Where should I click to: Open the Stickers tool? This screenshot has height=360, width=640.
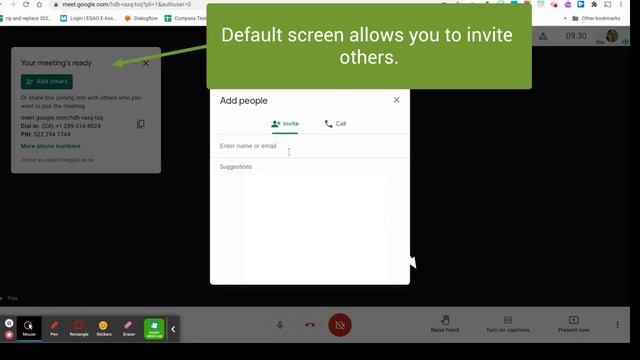(104, 329)
